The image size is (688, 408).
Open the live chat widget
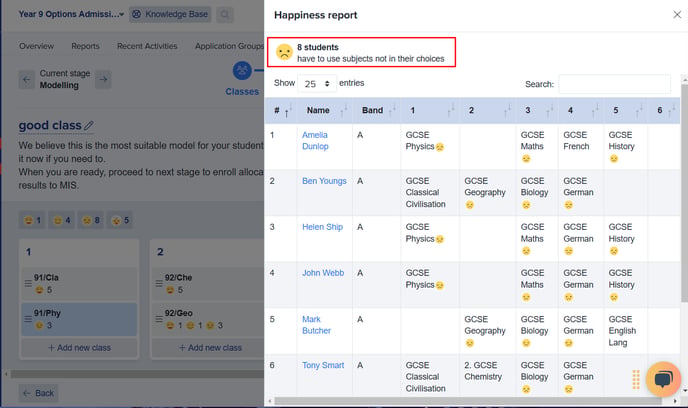click(663, 379)
